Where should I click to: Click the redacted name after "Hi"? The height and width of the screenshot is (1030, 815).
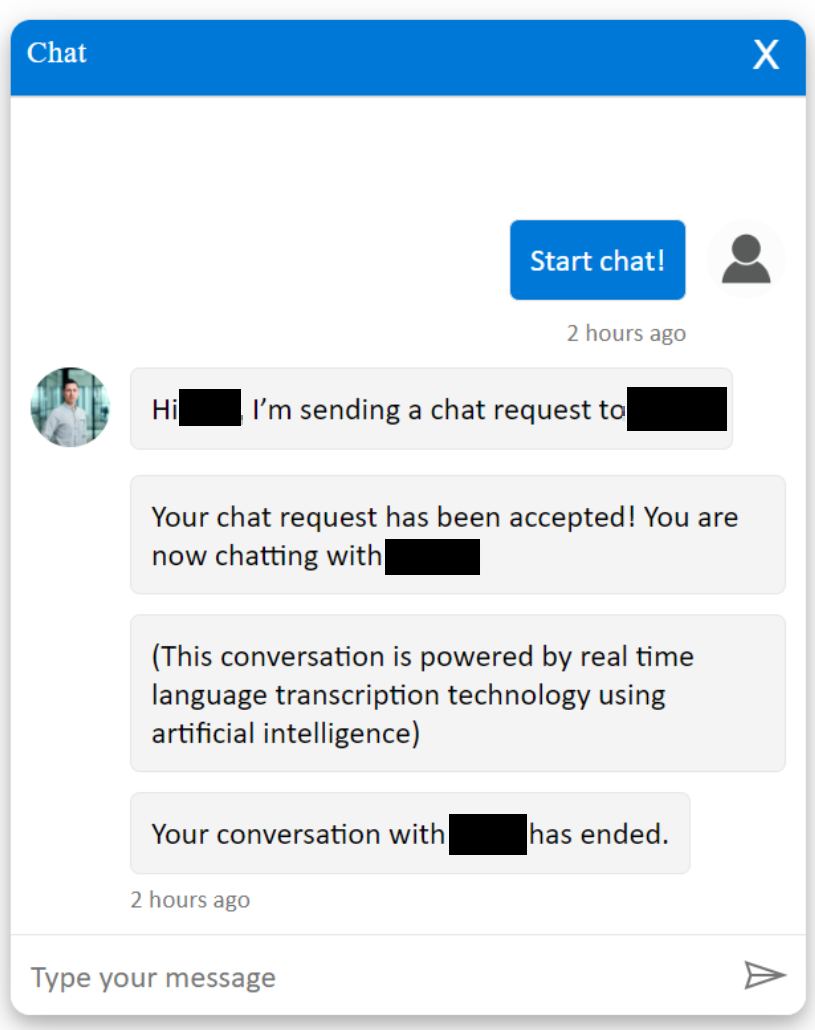(x=210, y=409)
